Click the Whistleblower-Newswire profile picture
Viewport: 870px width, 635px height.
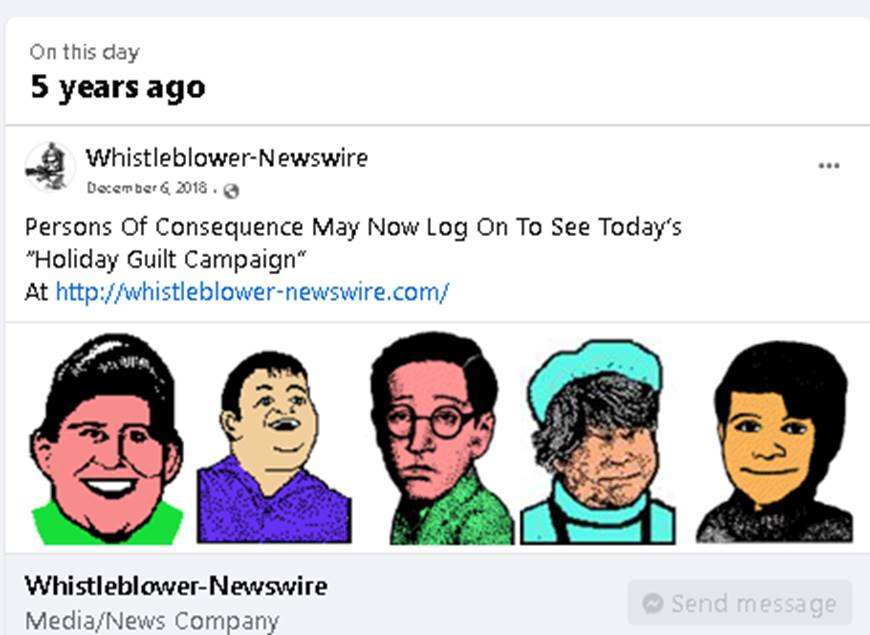pyautogui.click(x=50, y=167)
